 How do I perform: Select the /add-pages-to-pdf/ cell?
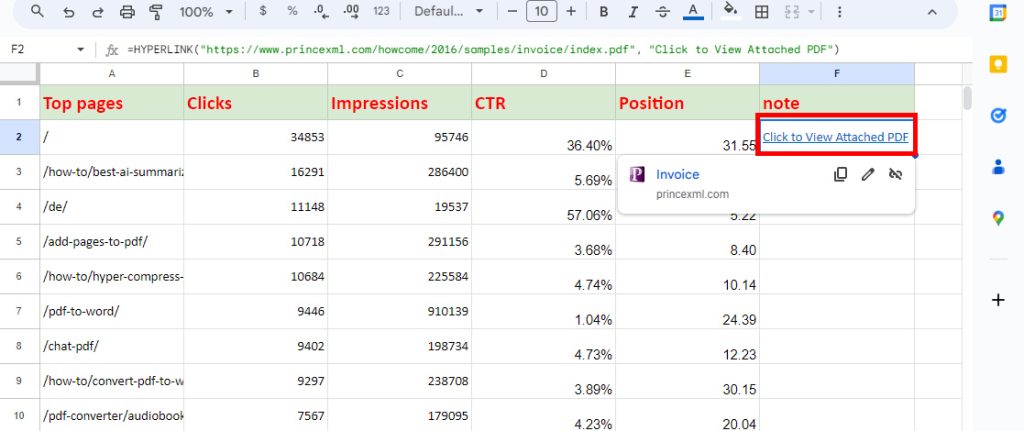point(112,242)
